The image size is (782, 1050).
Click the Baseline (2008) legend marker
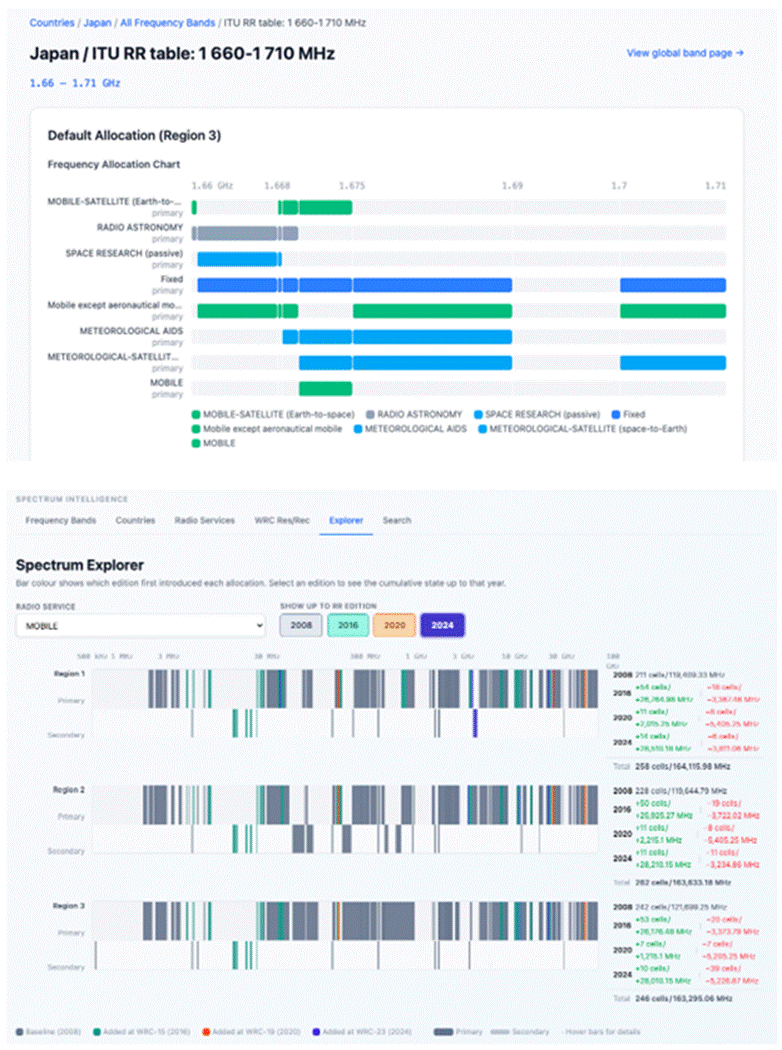tap(19, 1032)
